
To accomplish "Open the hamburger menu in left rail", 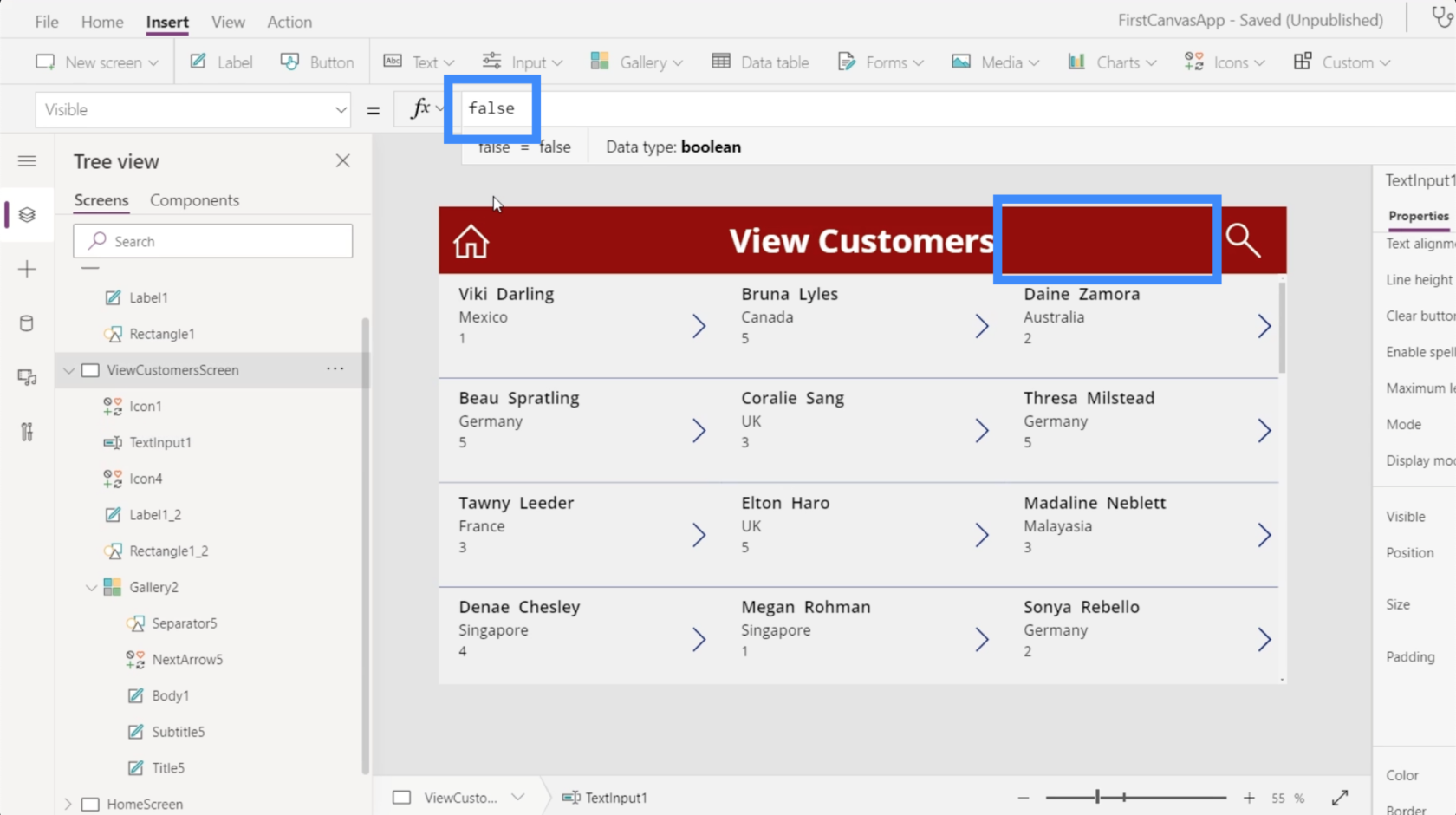I will click(x=27, y=161).
